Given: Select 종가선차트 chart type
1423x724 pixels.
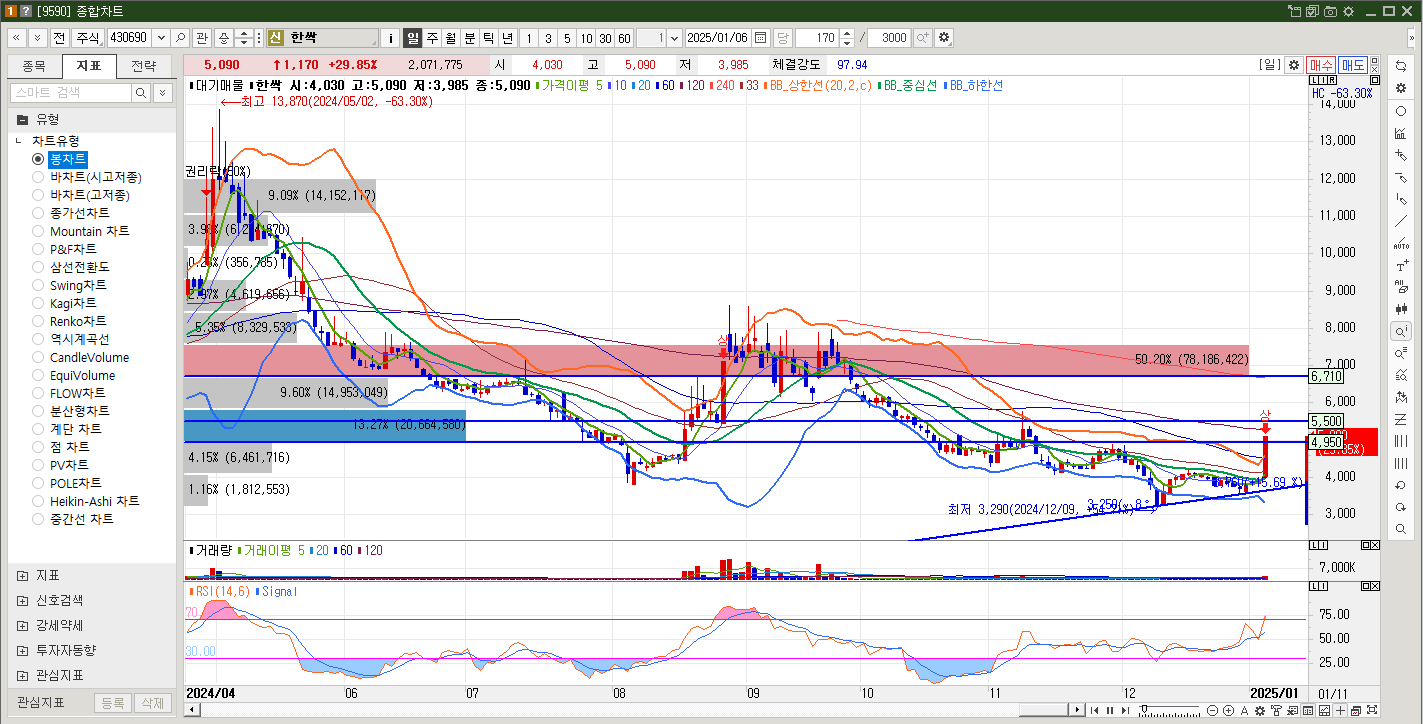Looking at the screenshot, I should (x=80, y=213).
